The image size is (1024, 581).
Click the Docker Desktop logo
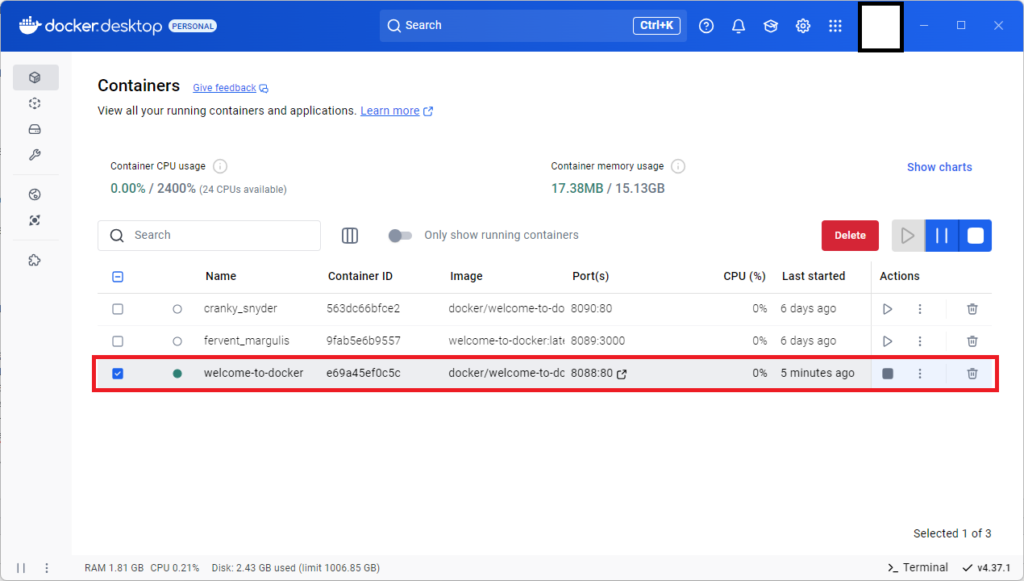pyautogui.click(x=90, y=26)
